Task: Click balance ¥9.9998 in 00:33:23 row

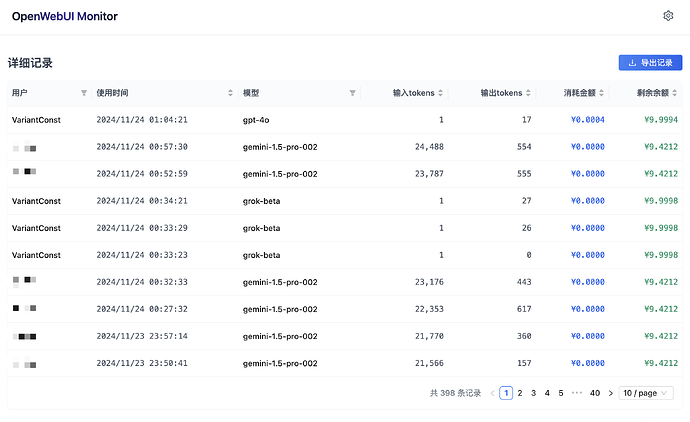Action: click(661, 255)
